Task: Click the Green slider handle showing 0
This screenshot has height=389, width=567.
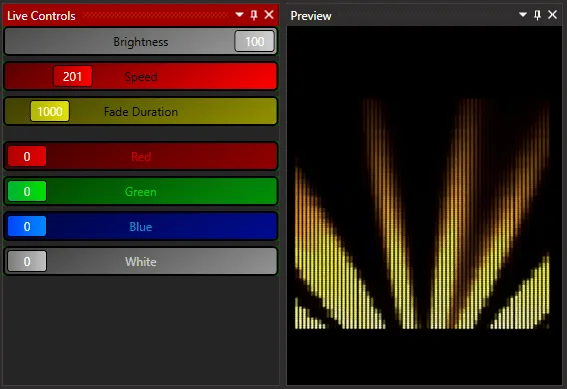Action: (x=27, y=191)
